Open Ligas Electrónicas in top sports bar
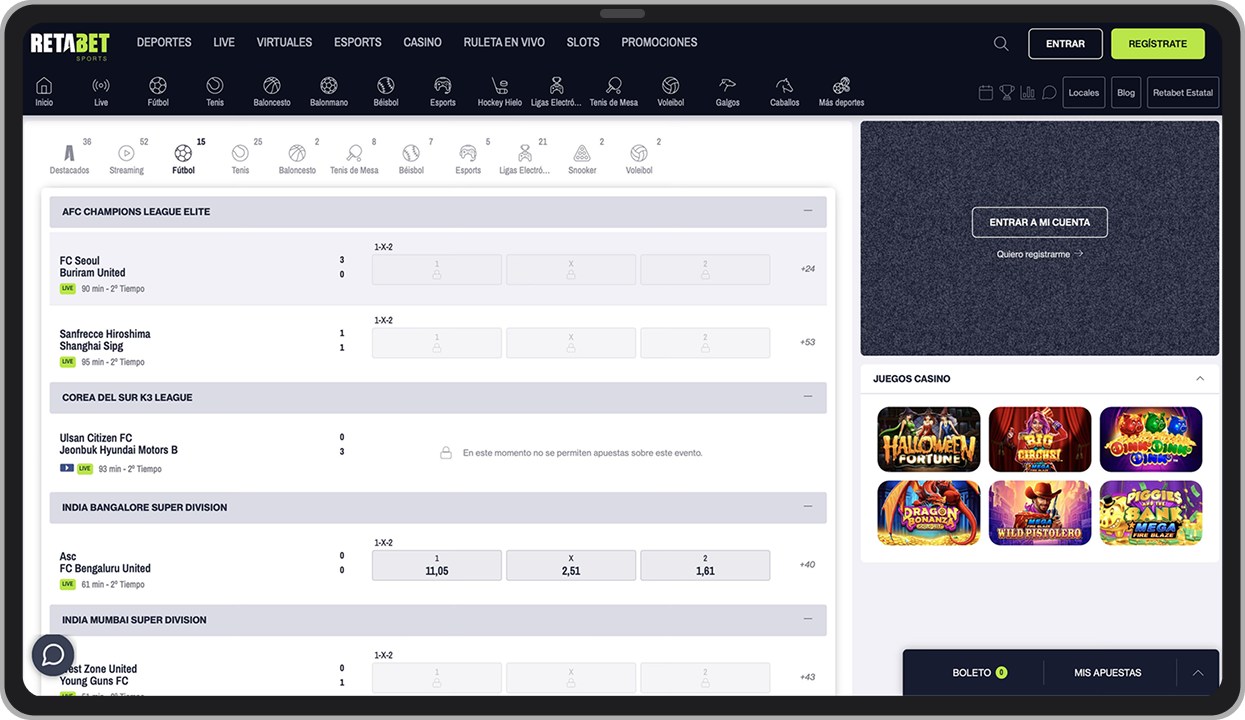Screen dimensions: 1245x720 tap(556, 92)
